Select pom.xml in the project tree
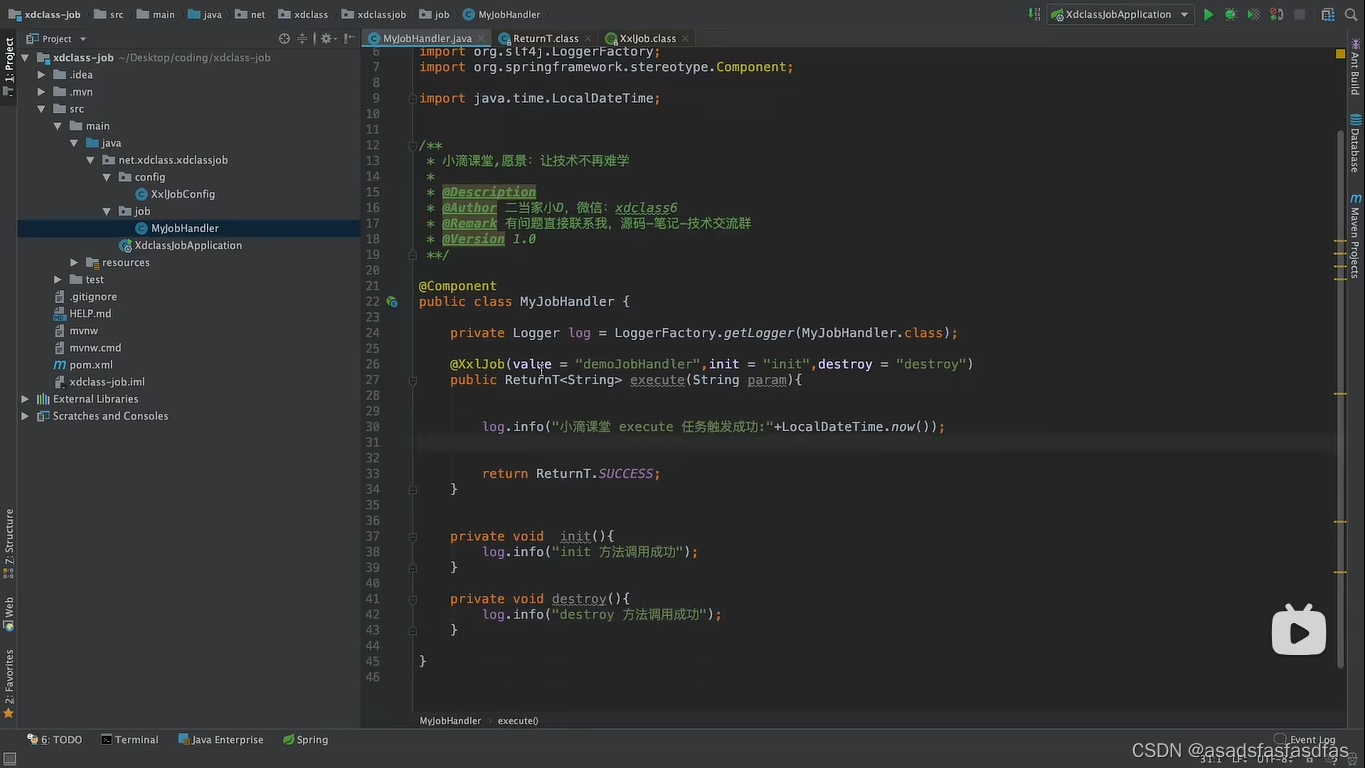 click(x=91, y=365)
